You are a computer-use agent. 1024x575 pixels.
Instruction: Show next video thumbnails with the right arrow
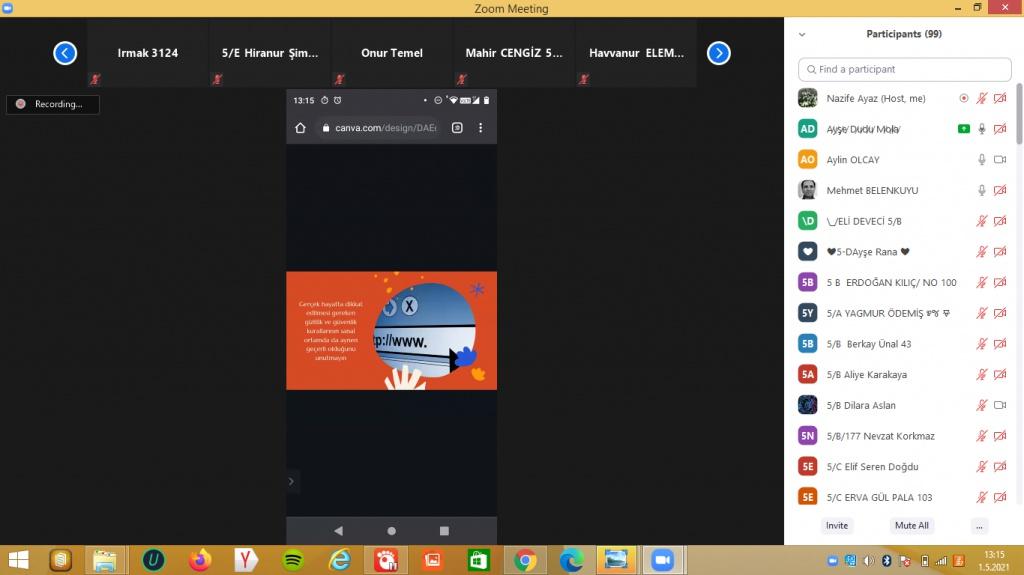pyautogui.click(x=718, y=53)
